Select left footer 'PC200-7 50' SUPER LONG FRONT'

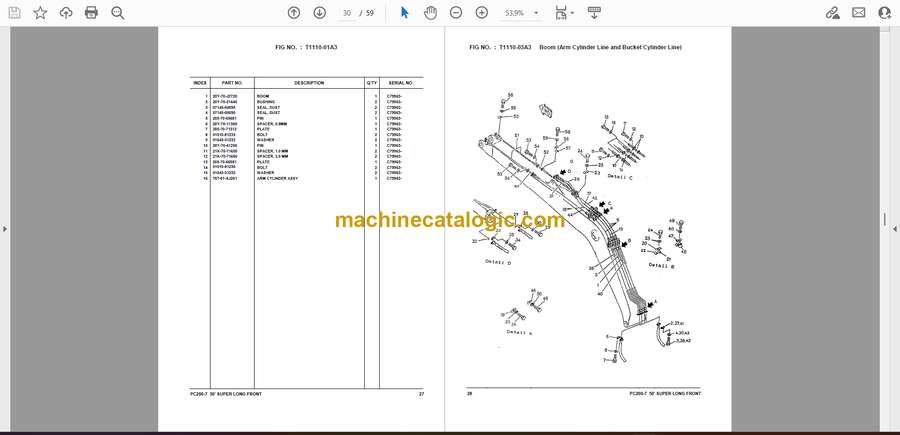click(x=226, y=394)
